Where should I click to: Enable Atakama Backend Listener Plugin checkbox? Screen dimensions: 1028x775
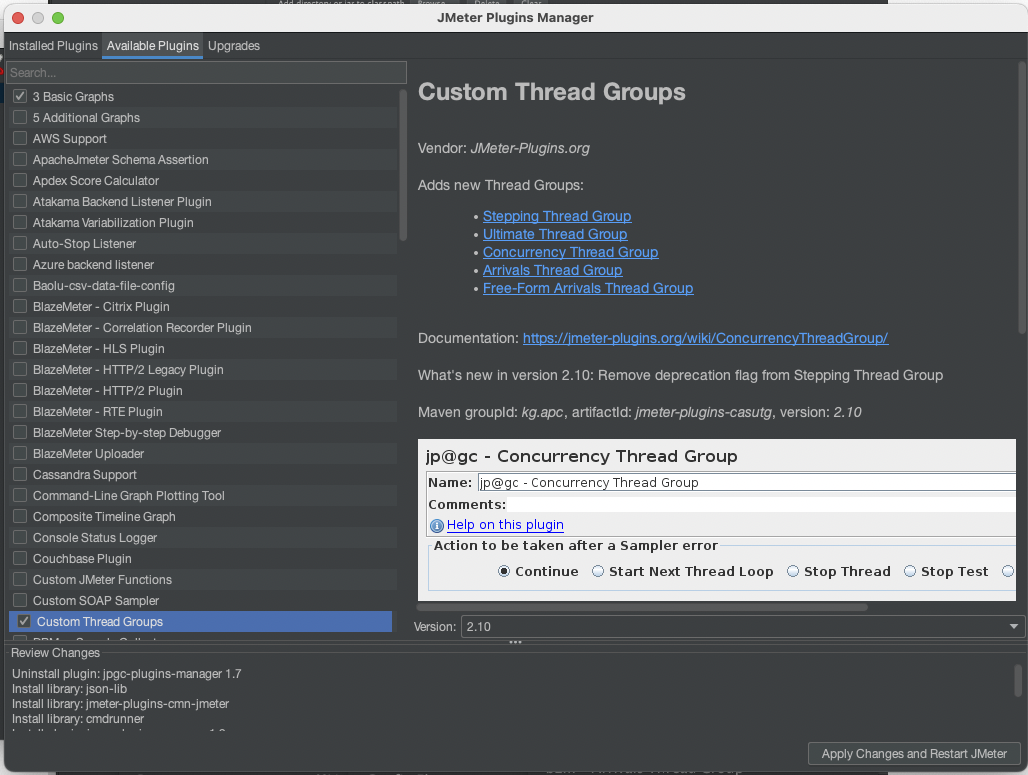(20, 201)
